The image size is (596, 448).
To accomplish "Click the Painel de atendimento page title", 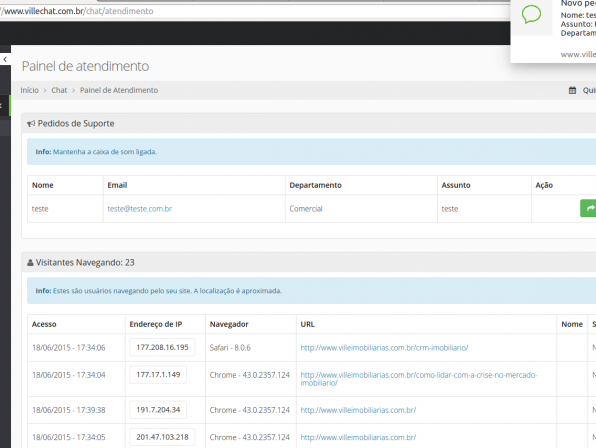I will coord(85,66).
